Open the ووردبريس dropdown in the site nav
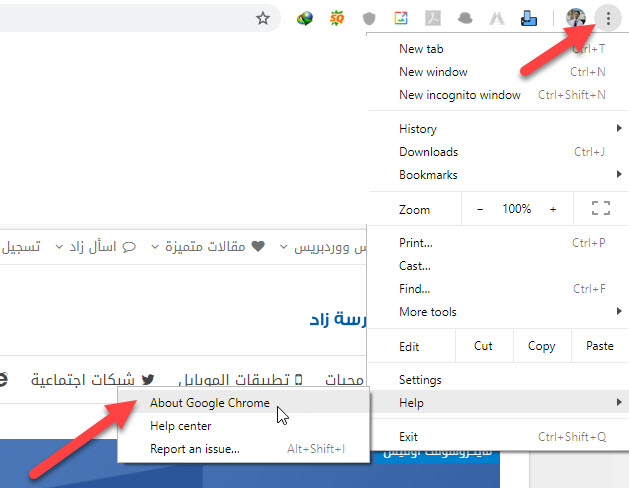This screenshot has width=629, height=488. 323,247
